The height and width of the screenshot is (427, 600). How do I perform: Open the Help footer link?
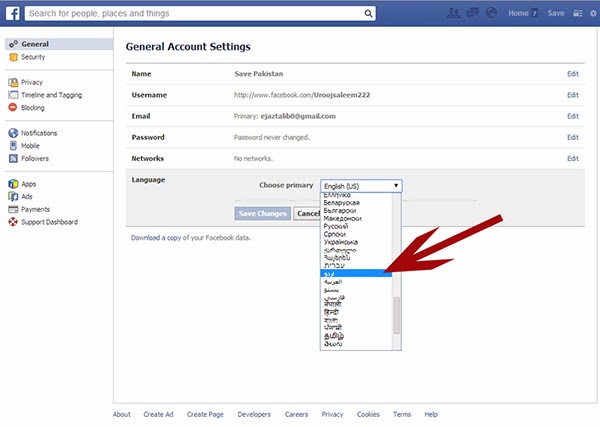tap(431, 414)
